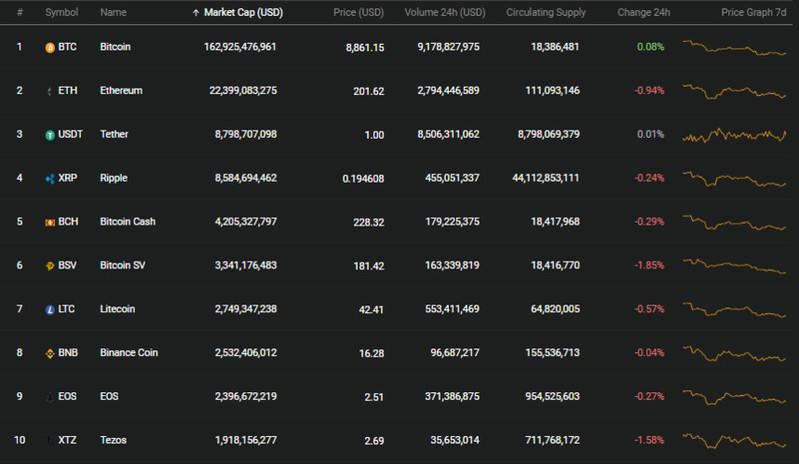
Task: Click the Bitcoin BTC coin icon
Action: pos(50,47)
